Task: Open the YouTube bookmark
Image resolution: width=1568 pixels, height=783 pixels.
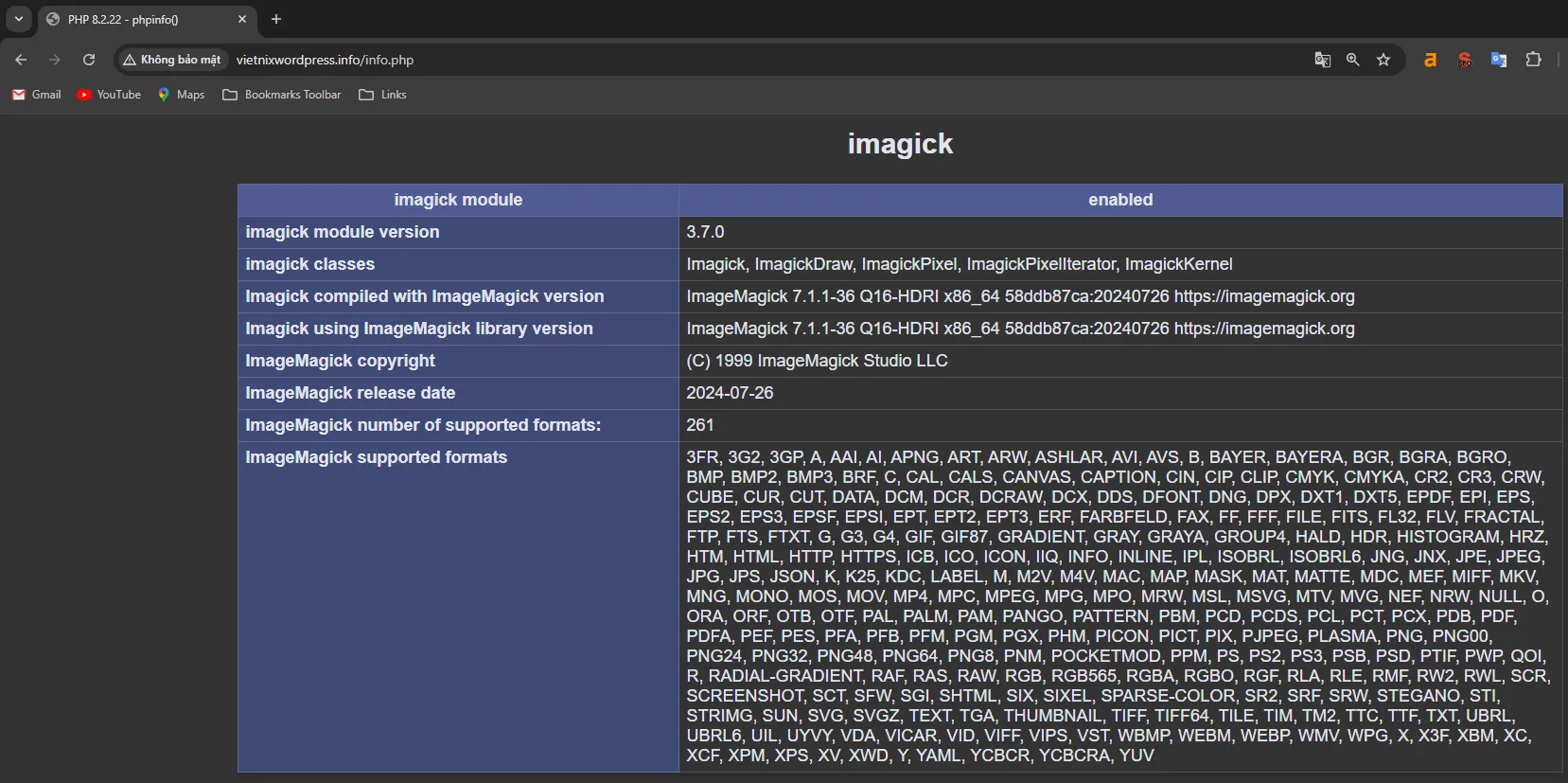Action: 109,95
